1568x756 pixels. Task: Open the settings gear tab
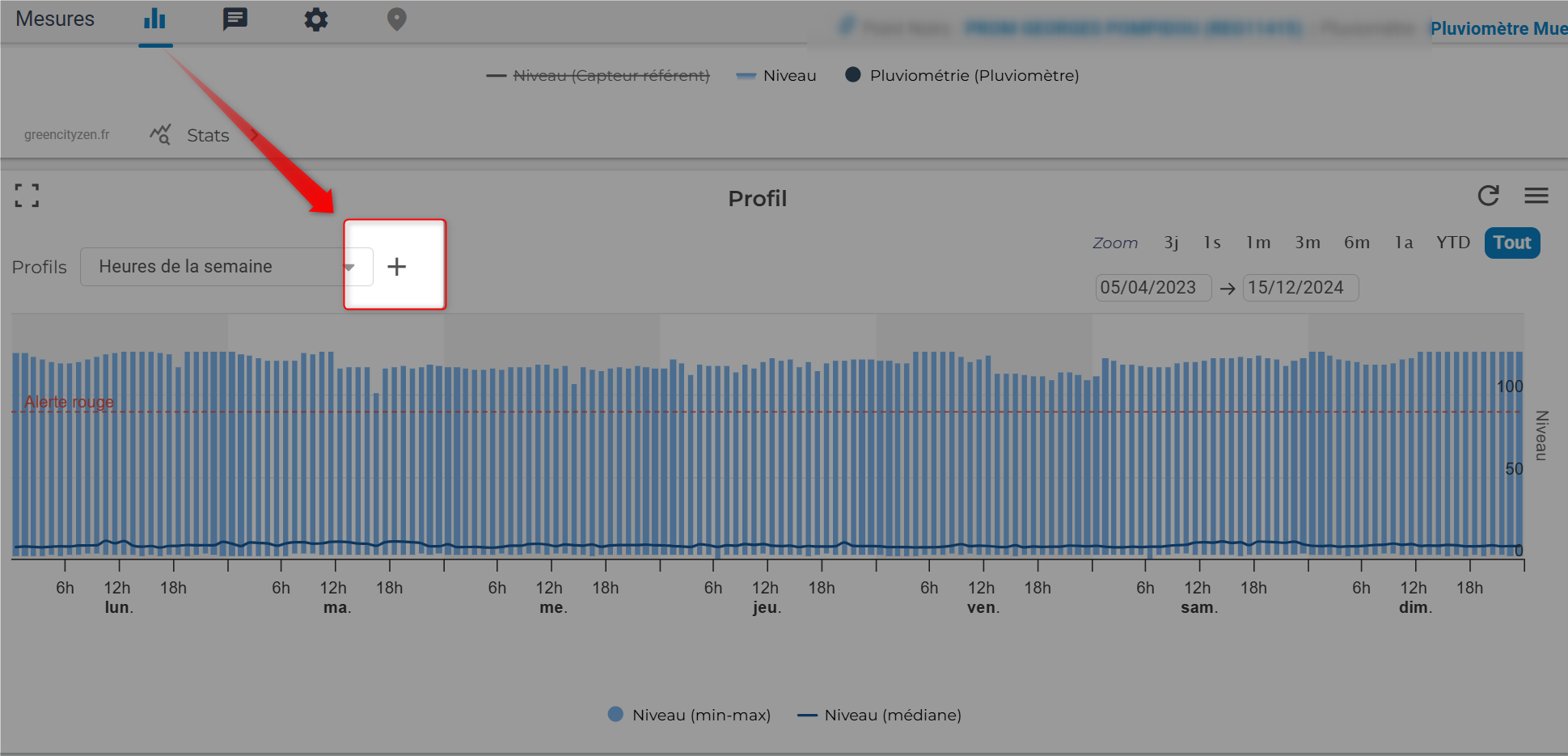click(315, 19)
